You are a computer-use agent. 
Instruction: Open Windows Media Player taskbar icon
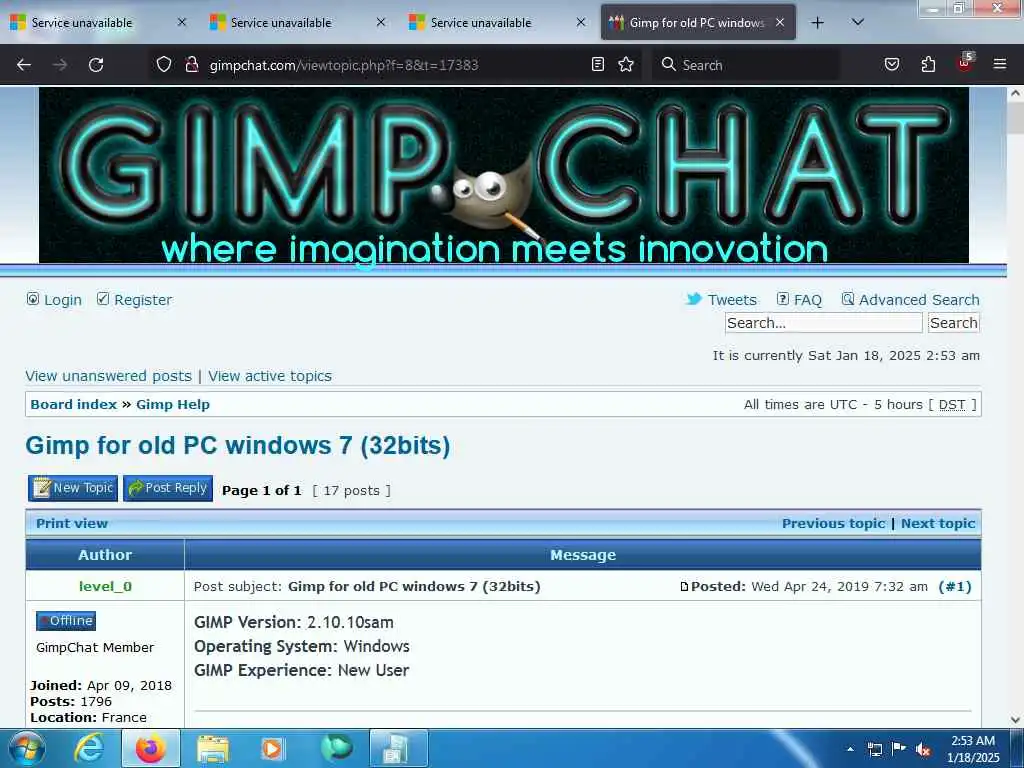pyautogui.click(x=273, y=748)
